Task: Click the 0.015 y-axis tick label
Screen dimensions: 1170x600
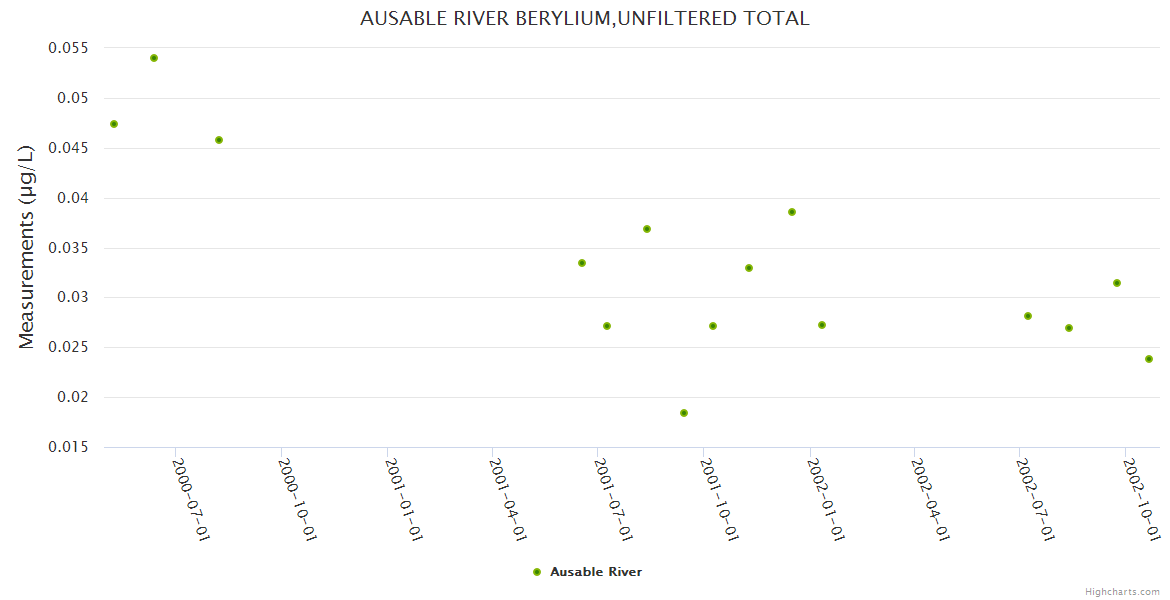Action: point(68,447)
